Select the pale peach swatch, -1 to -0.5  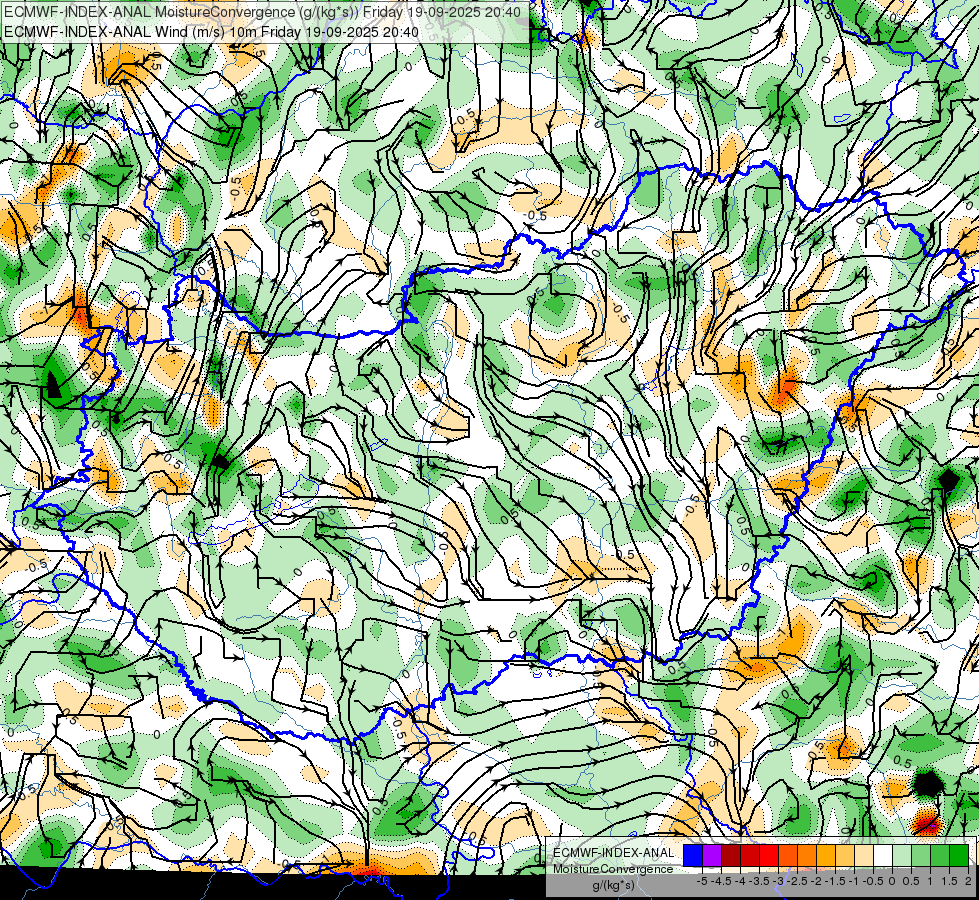864,855
